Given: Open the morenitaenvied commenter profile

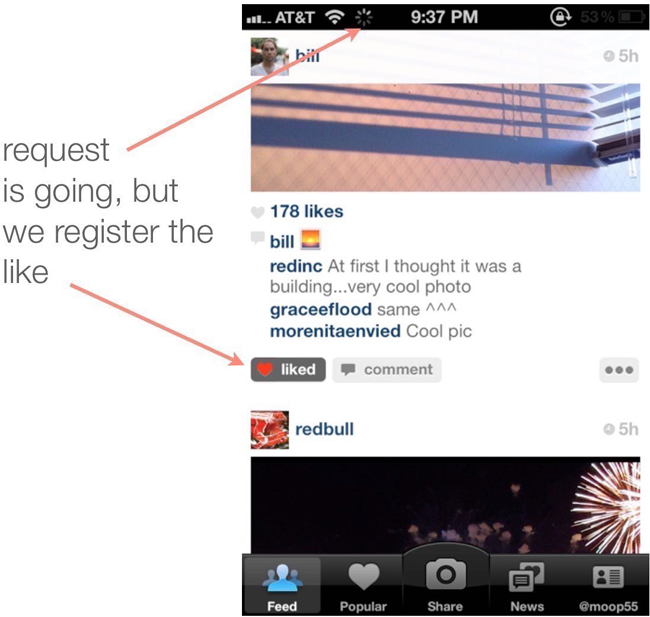Looking at the screenshot, I should (x=335, y=331).
